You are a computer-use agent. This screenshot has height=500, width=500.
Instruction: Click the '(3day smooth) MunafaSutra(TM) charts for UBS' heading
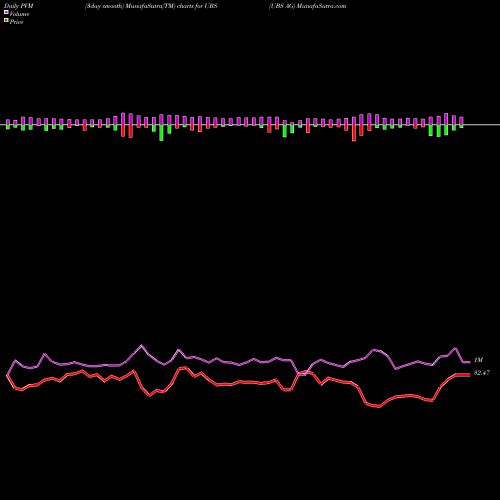coord(151,6)
